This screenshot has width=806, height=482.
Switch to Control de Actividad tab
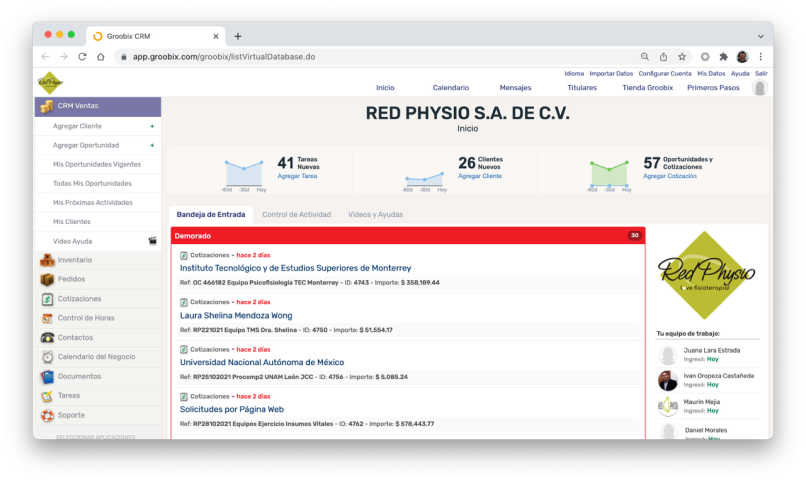297,215
